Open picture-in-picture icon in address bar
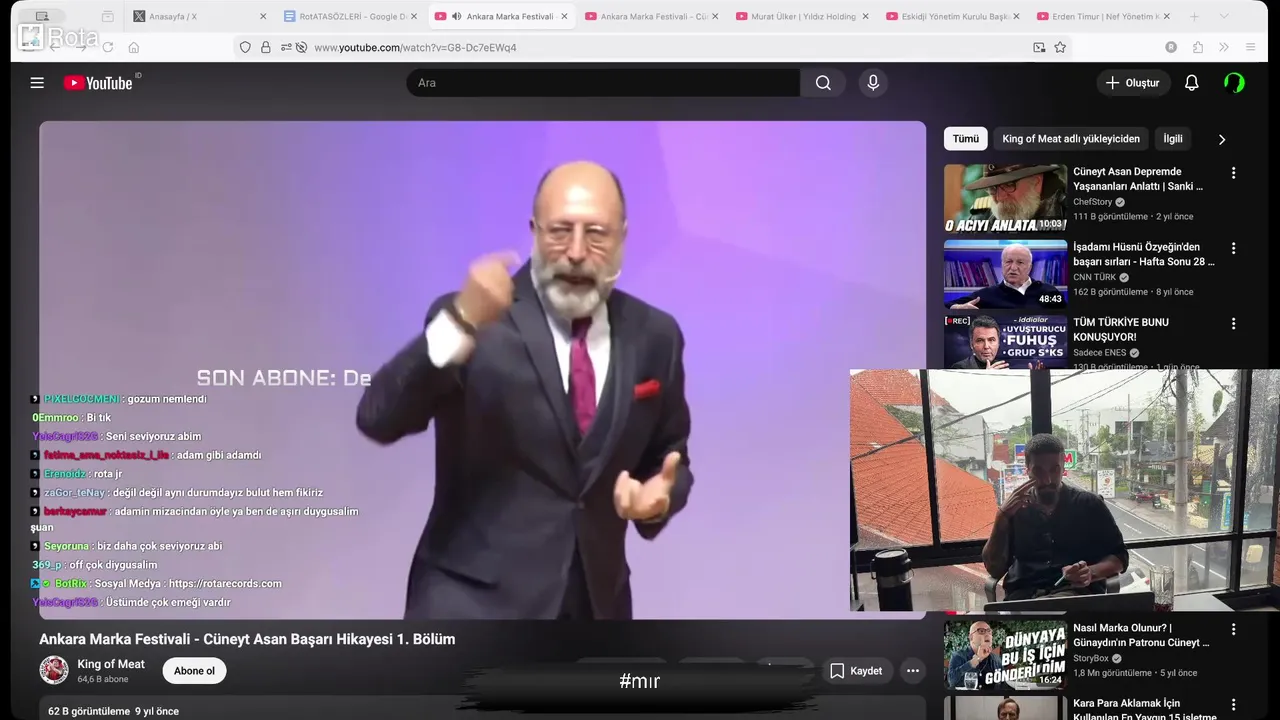The height and width of the screenshot is (720, 1280). coord(1039,47)
